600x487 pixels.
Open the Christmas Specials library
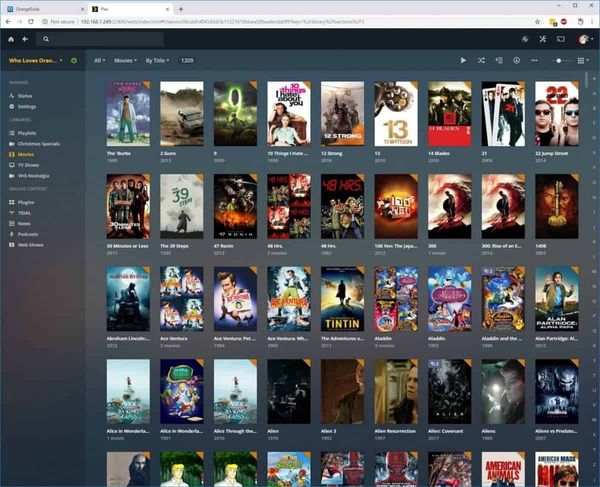(x=38, y=144)
